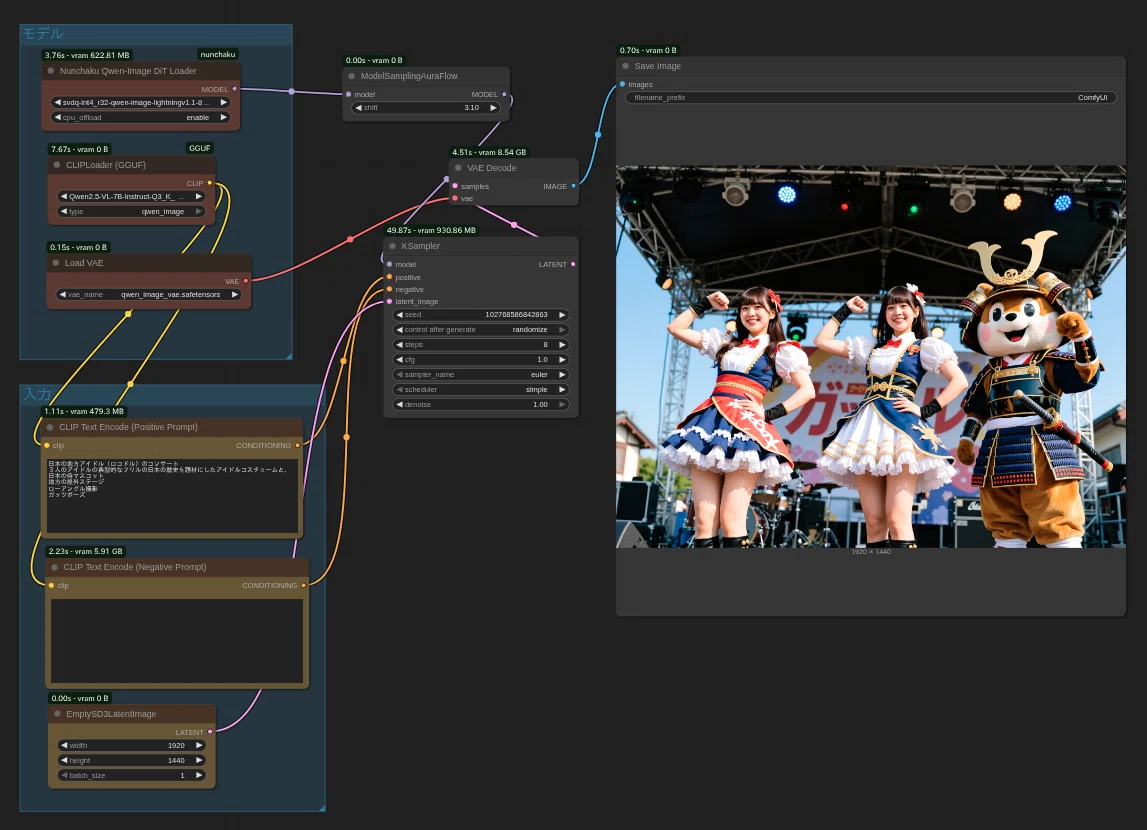Increase seed with right arrow
This screenshot has height=830, width=1147.
pos(563,314)
